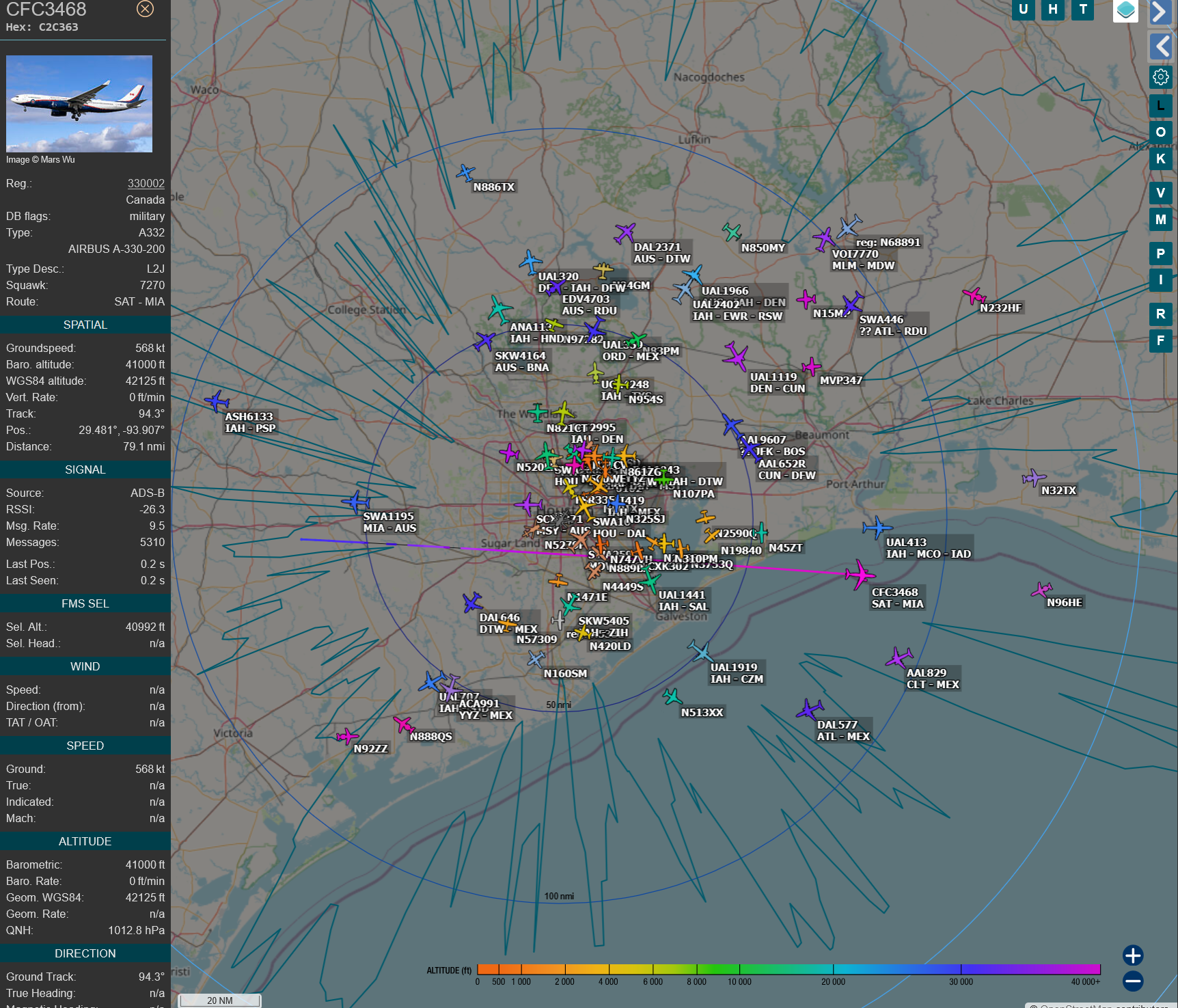Viewport: 1178px width, 1008px height.
Task: Open registration link 330002
Action: click(146, 183)
